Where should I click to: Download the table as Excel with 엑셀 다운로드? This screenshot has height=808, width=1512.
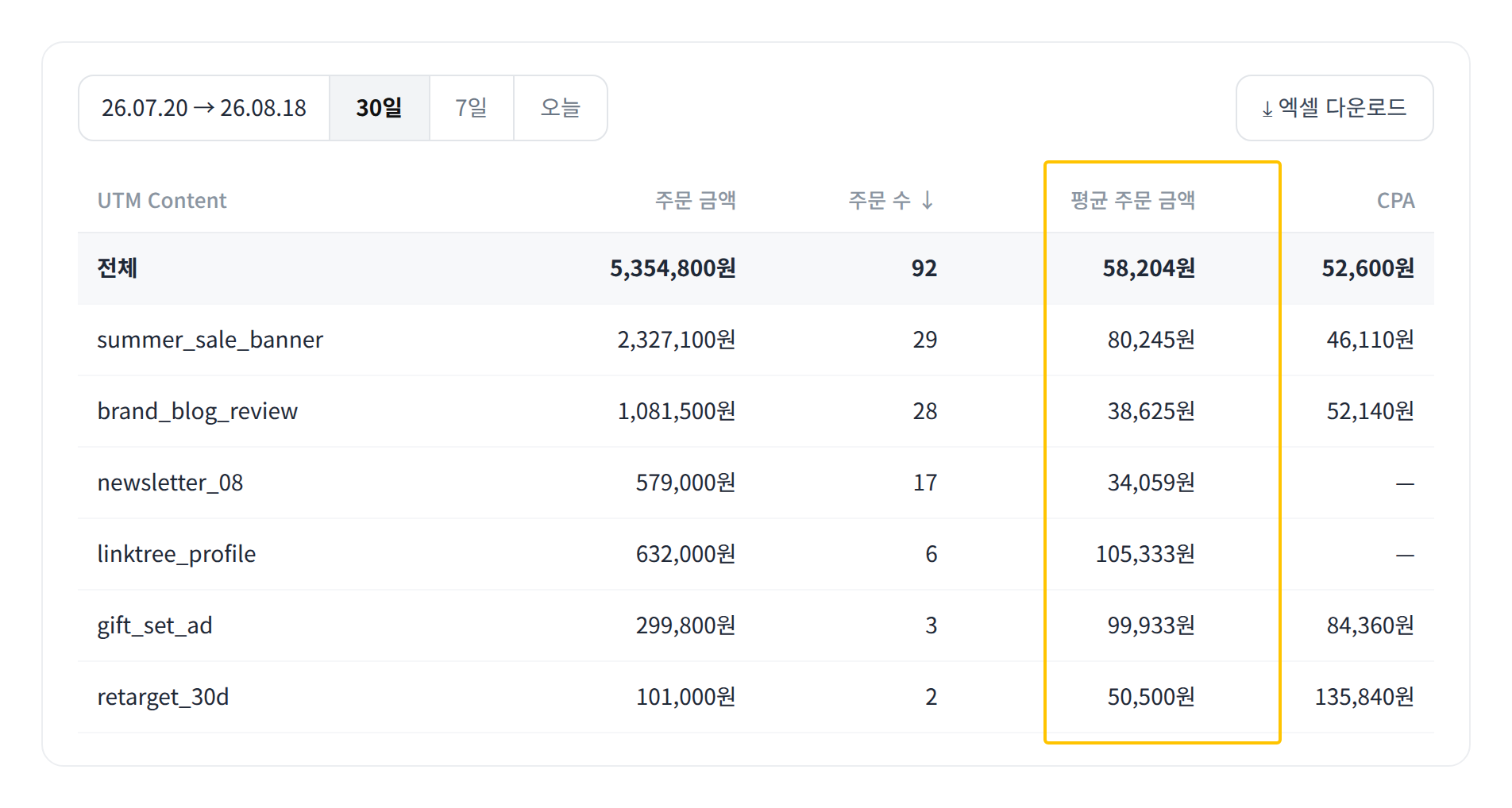[x=1335, y=108]
